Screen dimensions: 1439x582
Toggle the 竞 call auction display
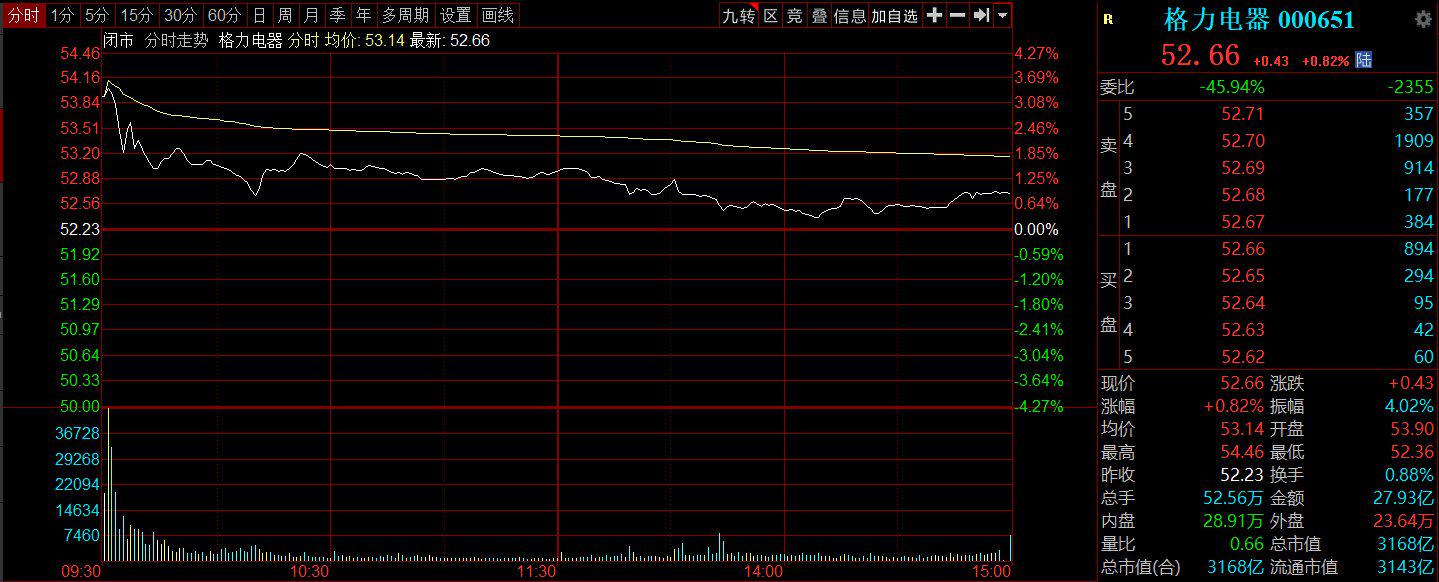point(794,15)
